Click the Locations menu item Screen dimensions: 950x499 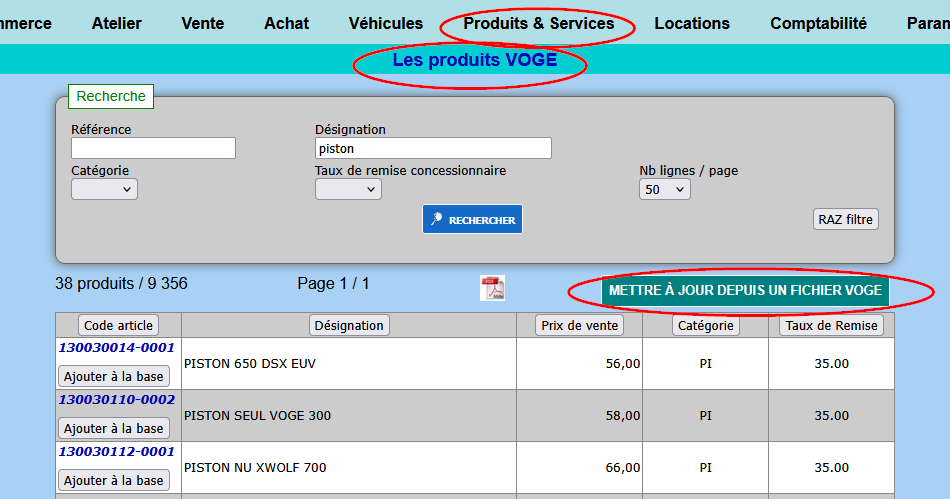691,23
